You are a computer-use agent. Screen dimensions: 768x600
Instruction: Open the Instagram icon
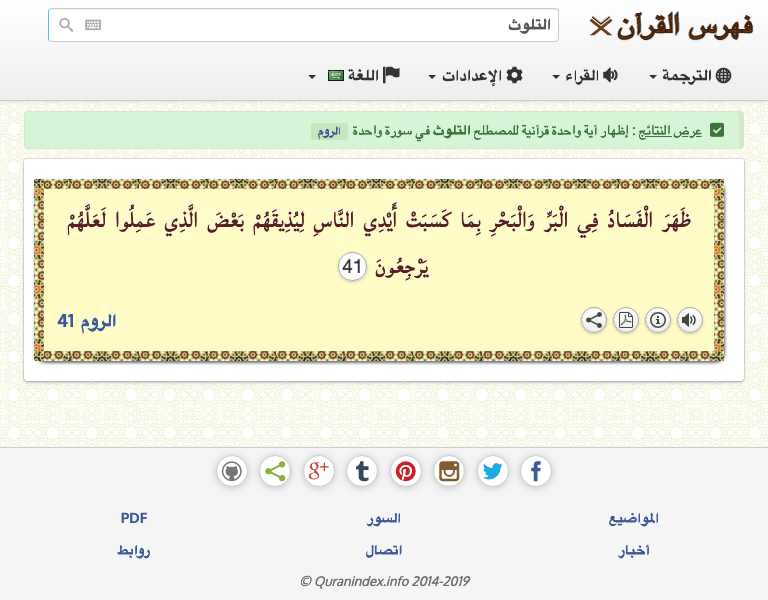tap(449, 471)
